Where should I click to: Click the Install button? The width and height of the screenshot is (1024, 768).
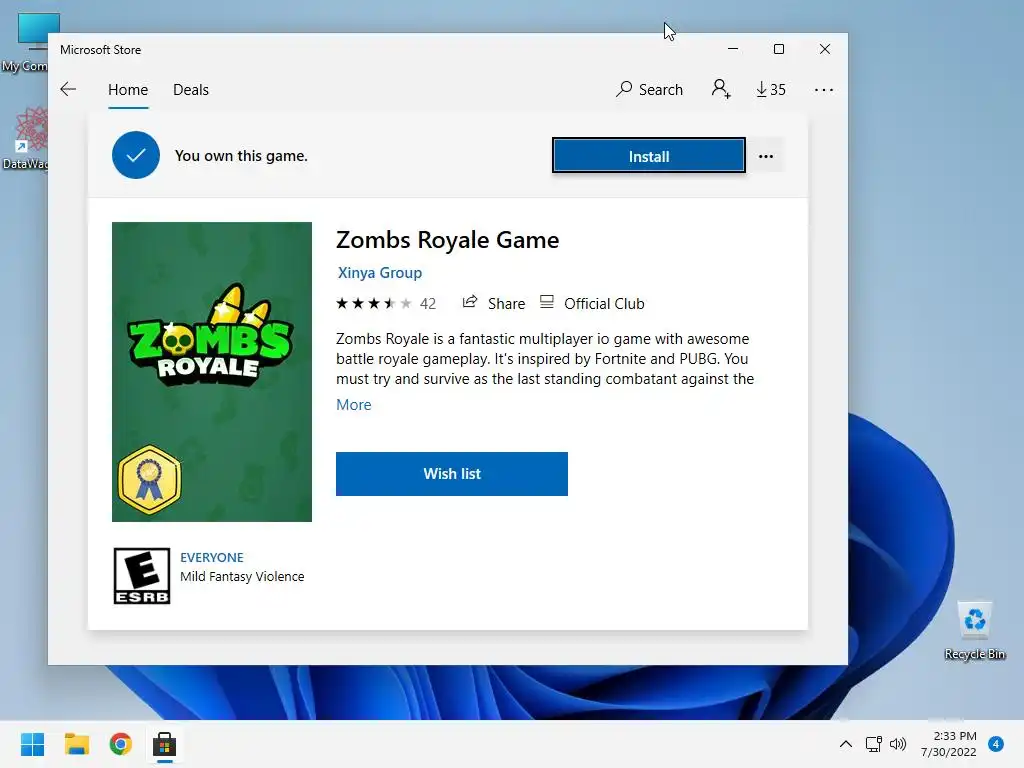(648, 156)
